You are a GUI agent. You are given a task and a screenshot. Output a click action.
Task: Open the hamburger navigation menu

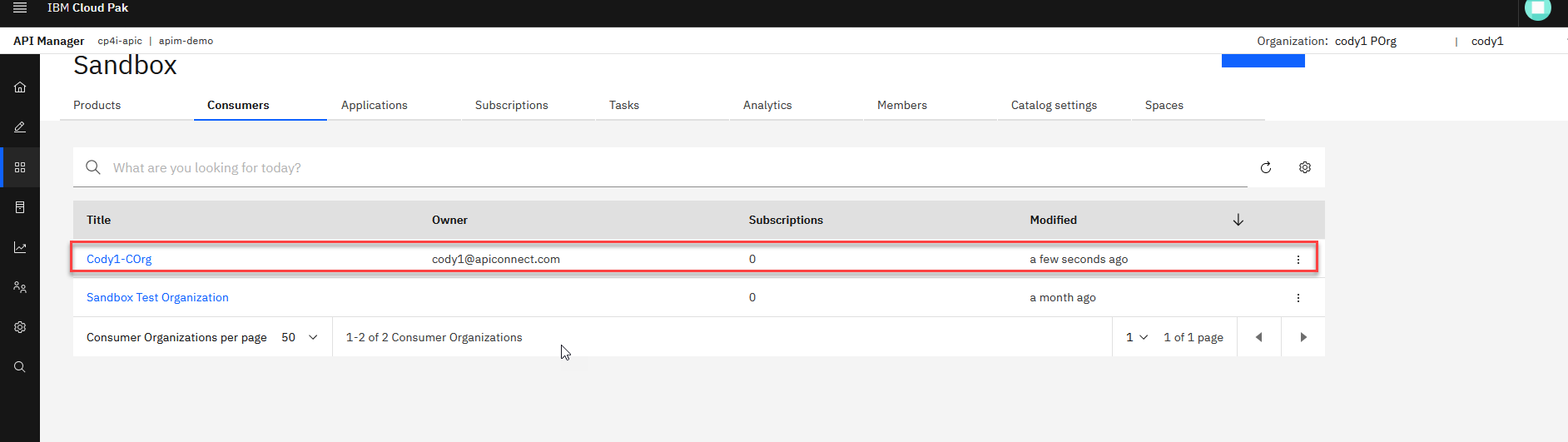coord(20,7)
